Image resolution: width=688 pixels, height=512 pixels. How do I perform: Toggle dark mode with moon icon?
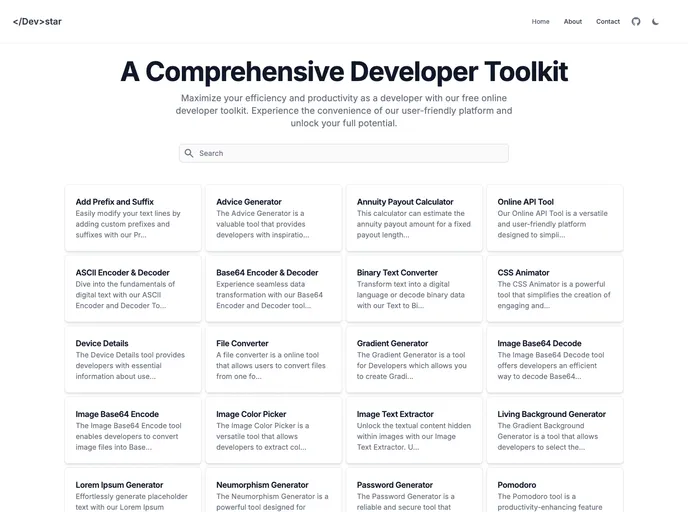click(x=656, y=21)
